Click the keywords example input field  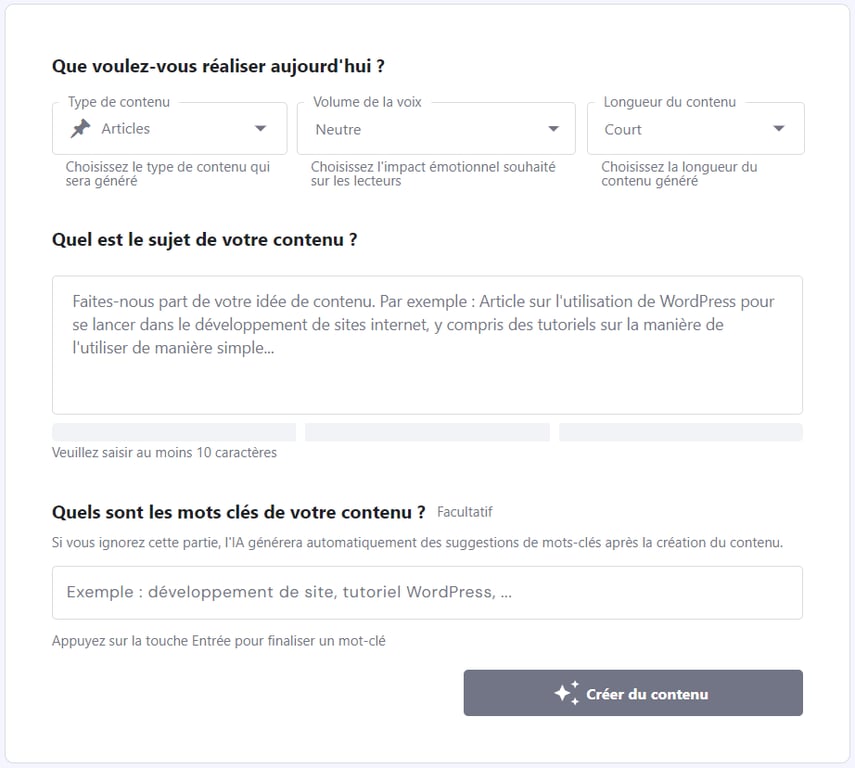click(x=427, y=592)
